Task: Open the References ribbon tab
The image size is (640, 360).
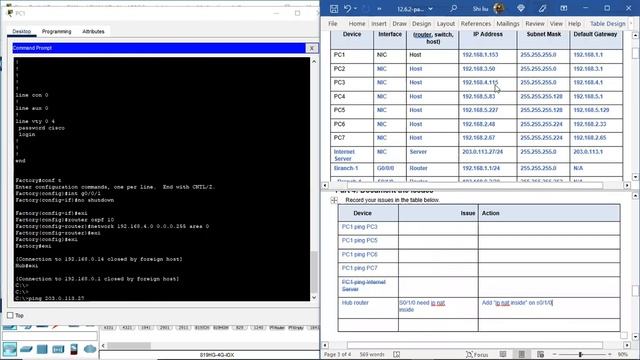Action: coord(476,24)
